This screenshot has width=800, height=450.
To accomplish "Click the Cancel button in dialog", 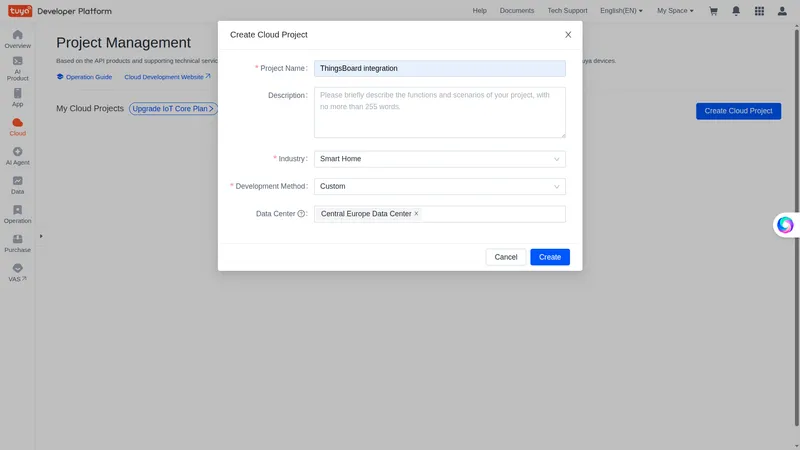I will [506, 257].
